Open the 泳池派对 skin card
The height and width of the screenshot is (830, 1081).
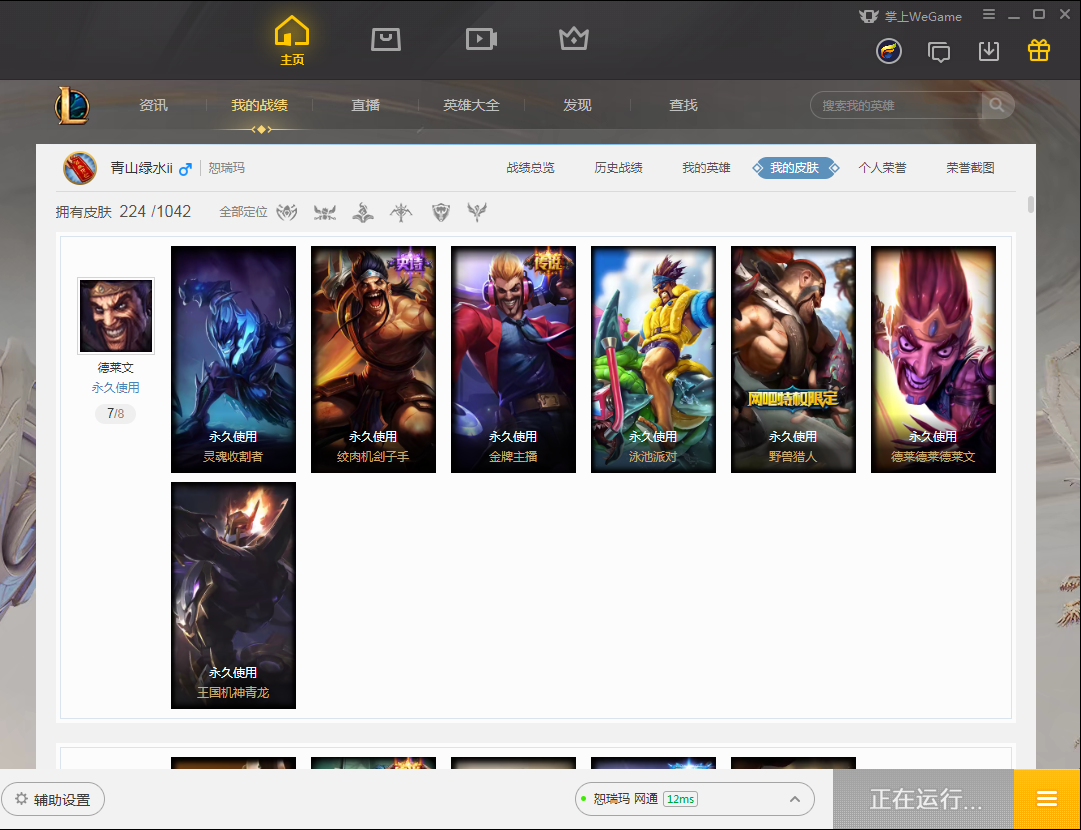[653, 359]
